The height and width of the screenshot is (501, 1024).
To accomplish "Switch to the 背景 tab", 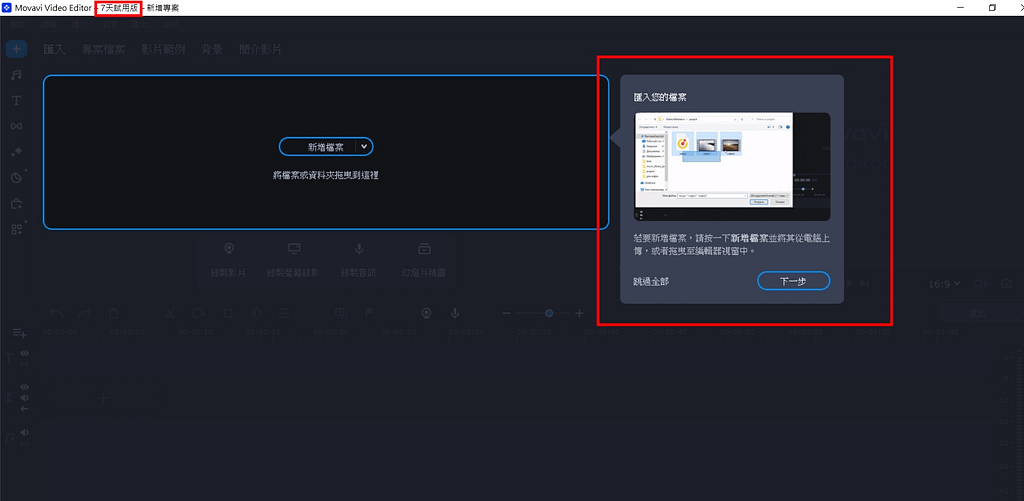I will click(212, 50).
